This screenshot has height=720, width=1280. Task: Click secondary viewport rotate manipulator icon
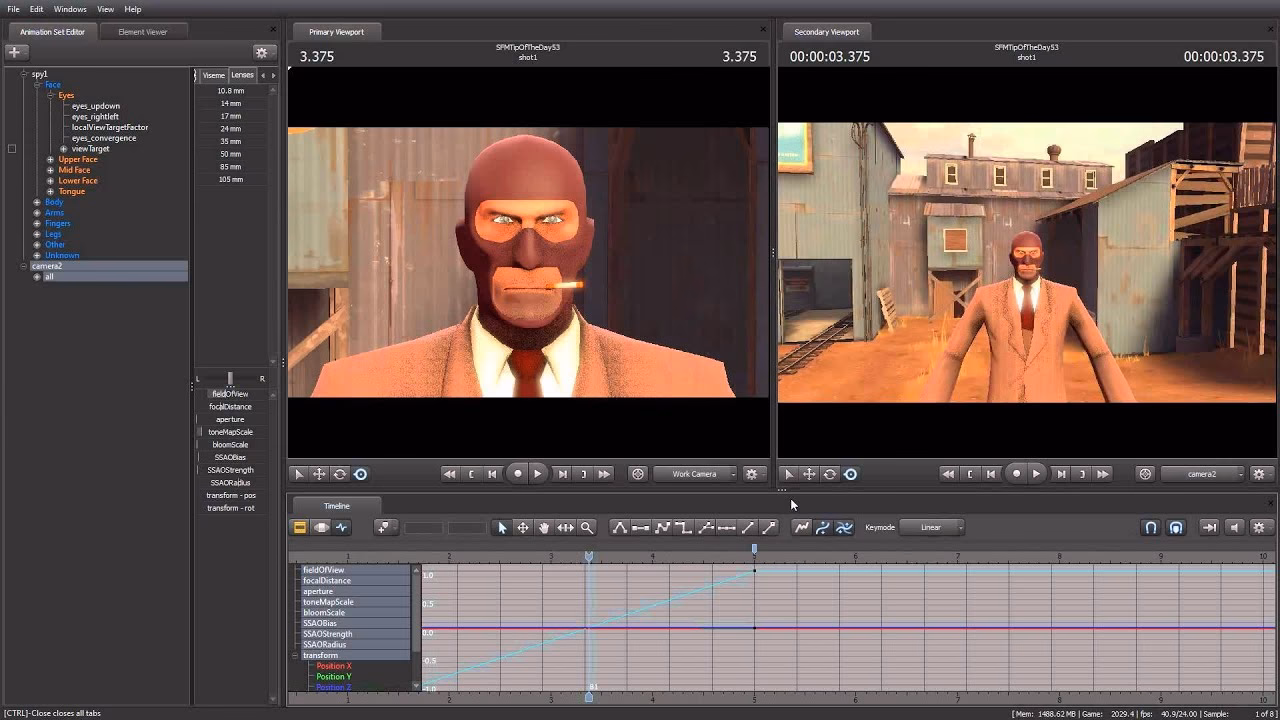[830, 474]
